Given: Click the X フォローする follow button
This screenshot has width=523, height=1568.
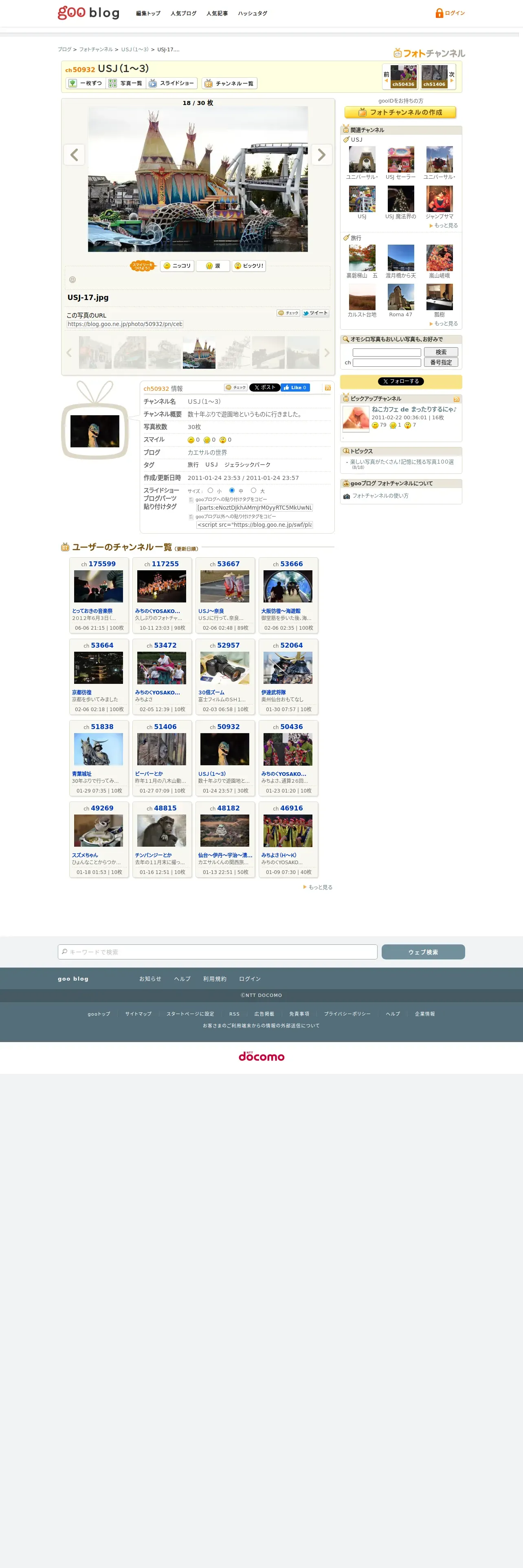Looking at the screenshot, I should click(401, 382).
